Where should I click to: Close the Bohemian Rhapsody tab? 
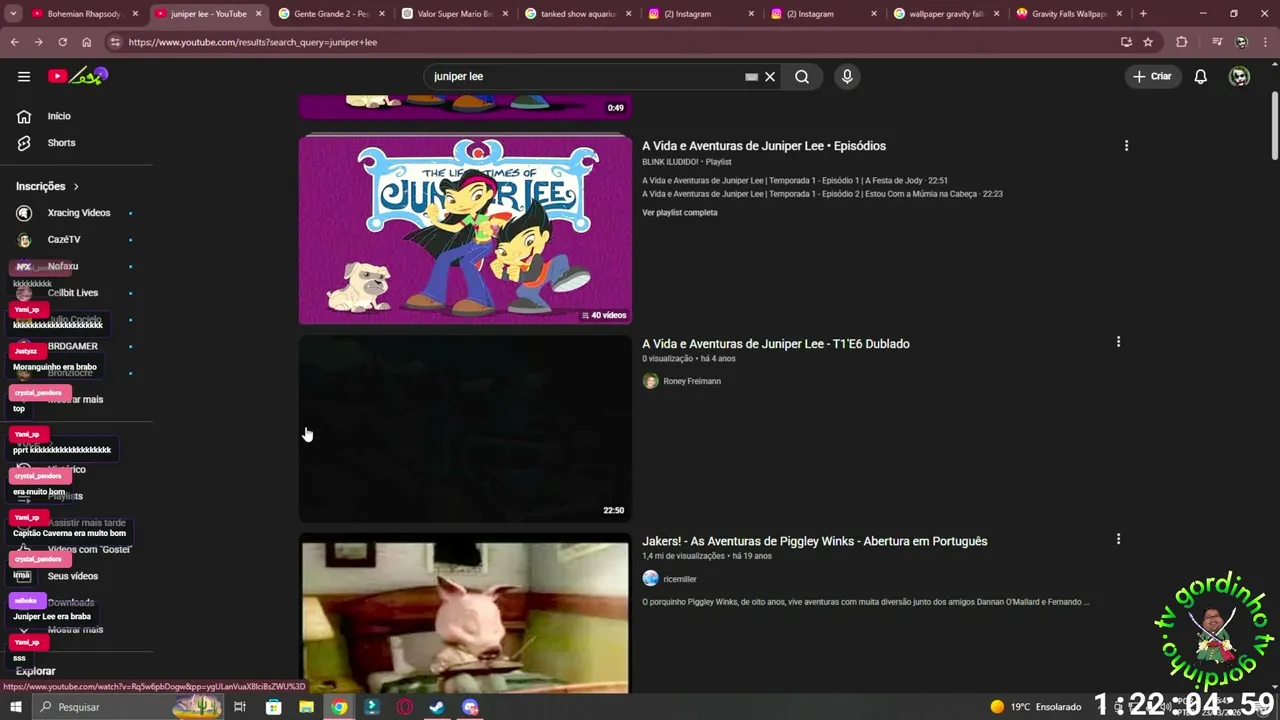pyautogui.click(x=135, y=14)
